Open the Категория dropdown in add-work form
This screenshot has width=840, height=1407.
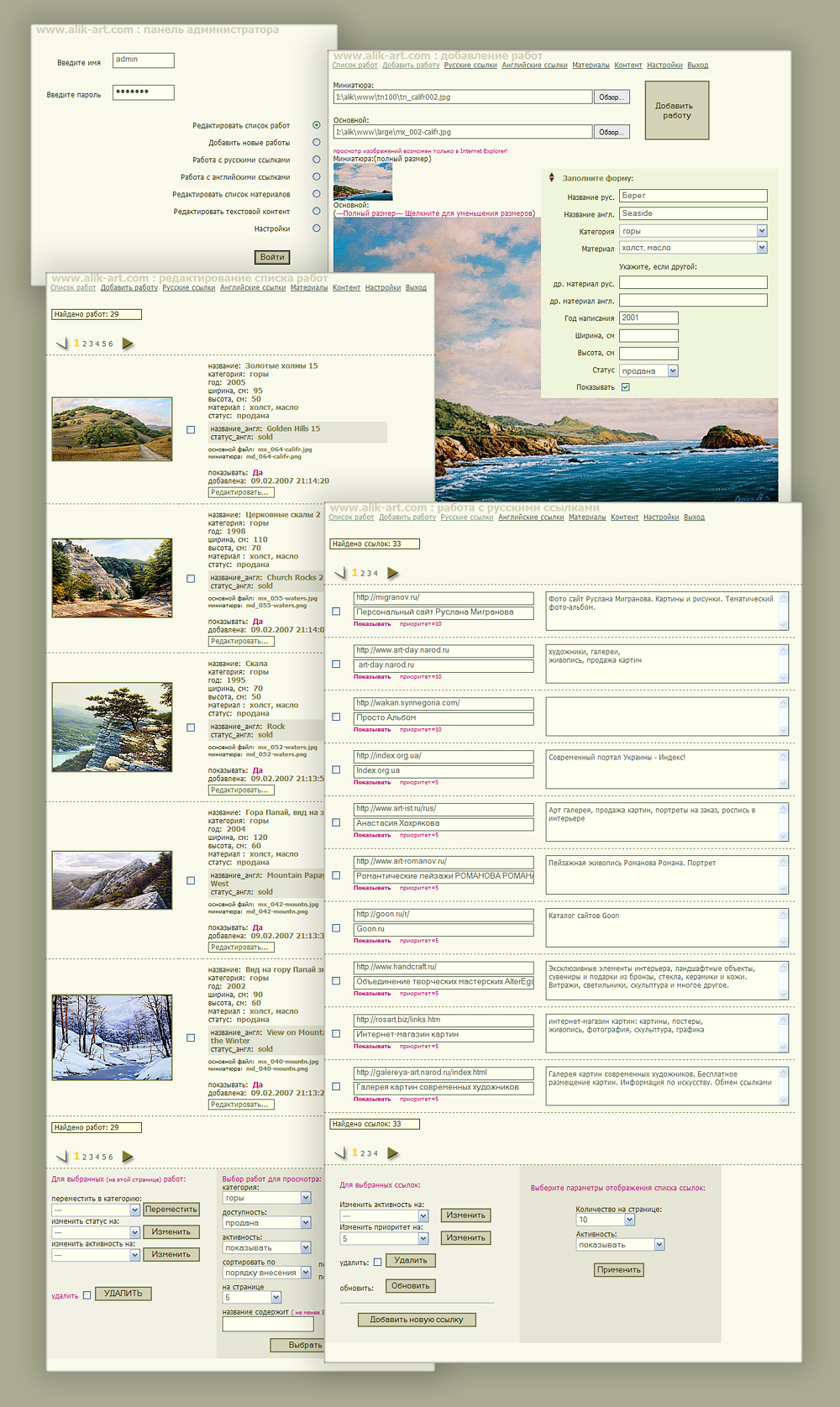pyautogui.click(x=694, y=231)
